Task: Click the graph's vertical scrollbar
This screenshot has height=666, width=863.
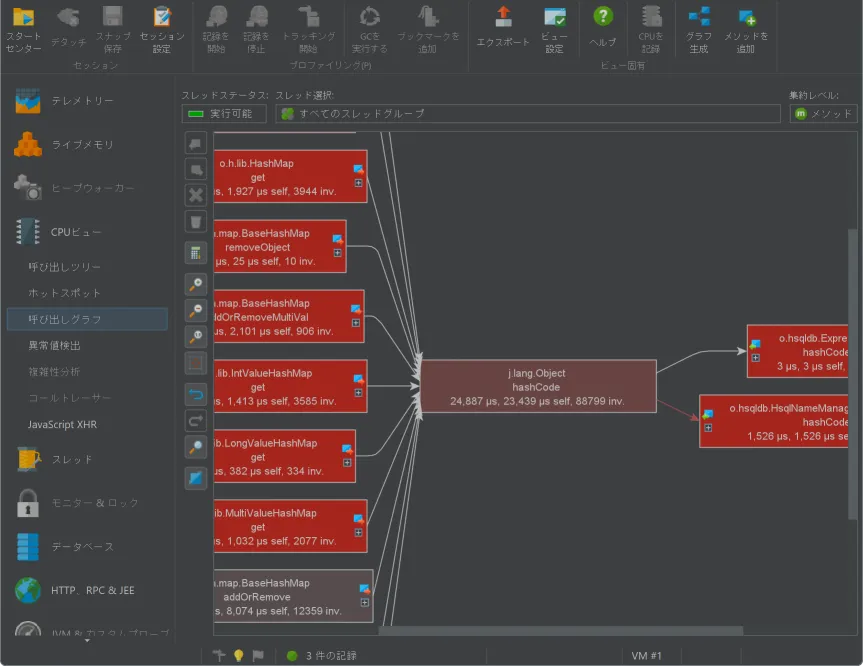Action: coord(853,374)
